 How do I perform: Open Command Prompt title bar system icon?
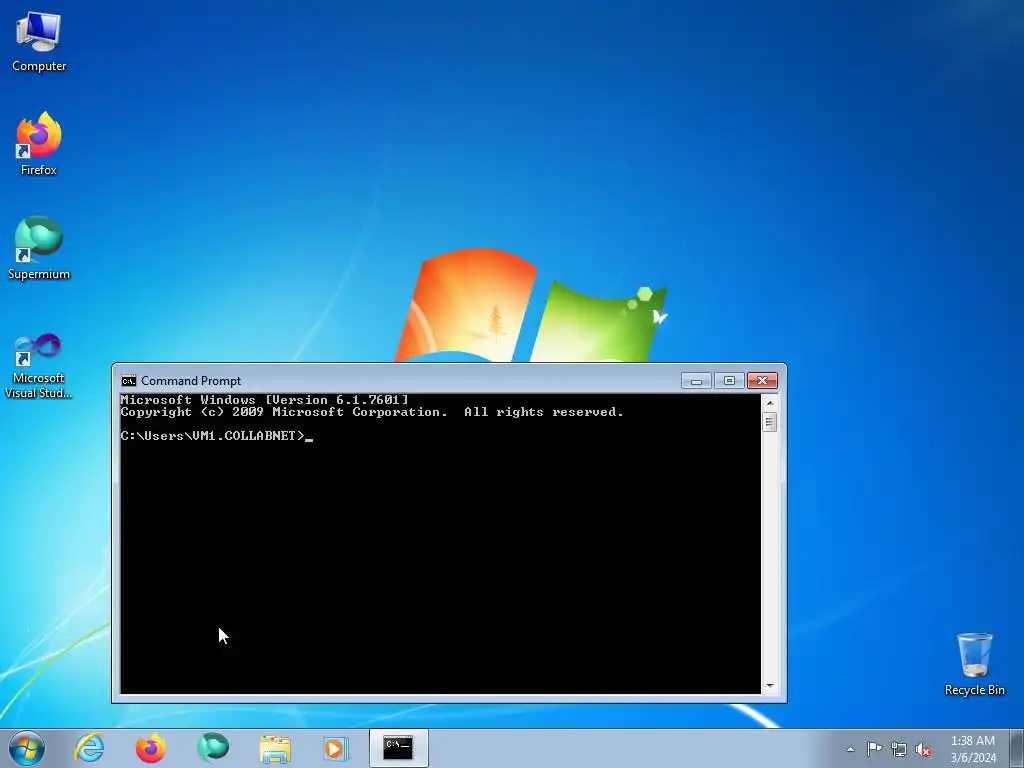pyautogui.click(x=129, y=381)
